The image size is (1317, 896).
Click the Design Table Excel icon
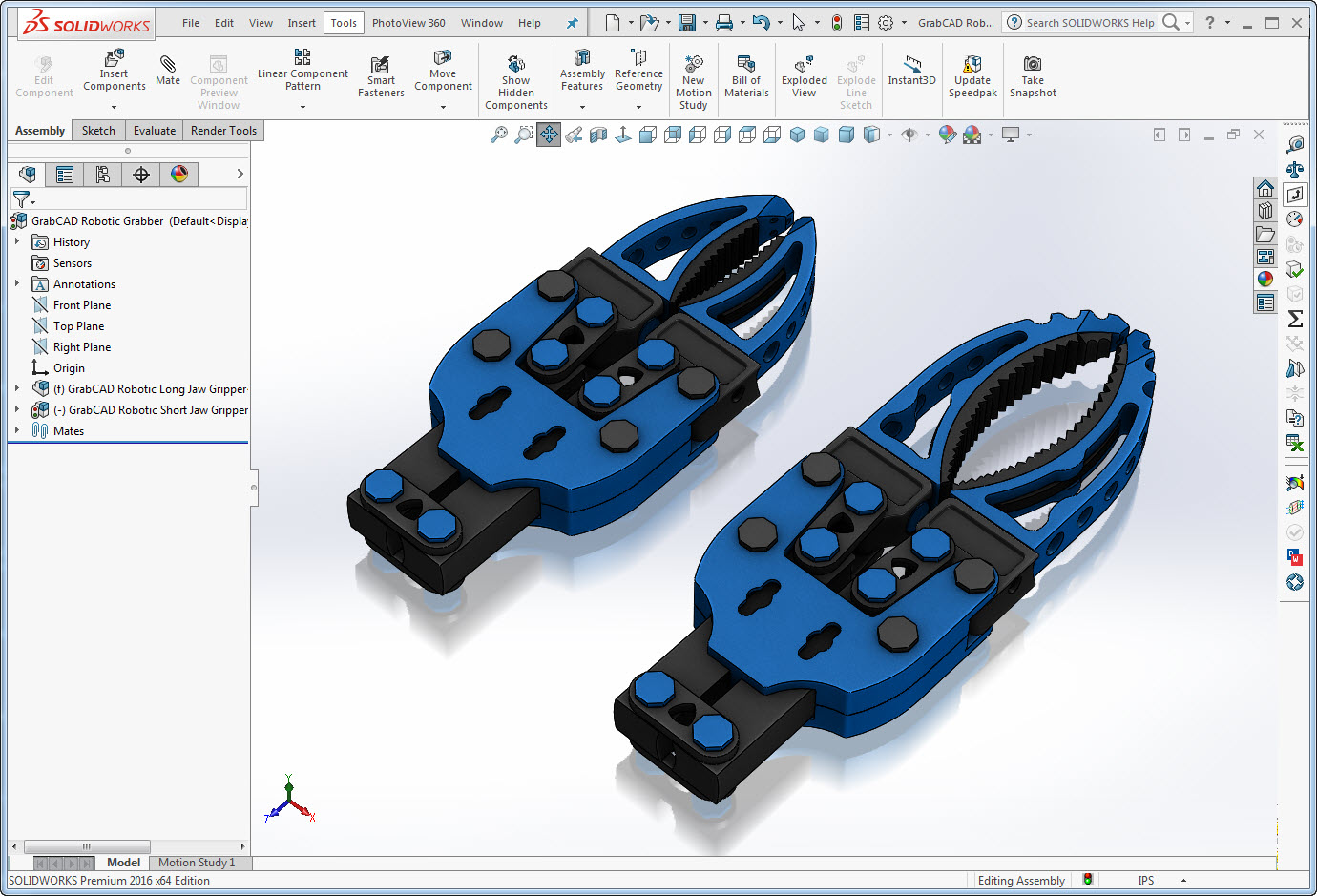click(1295, 442)
